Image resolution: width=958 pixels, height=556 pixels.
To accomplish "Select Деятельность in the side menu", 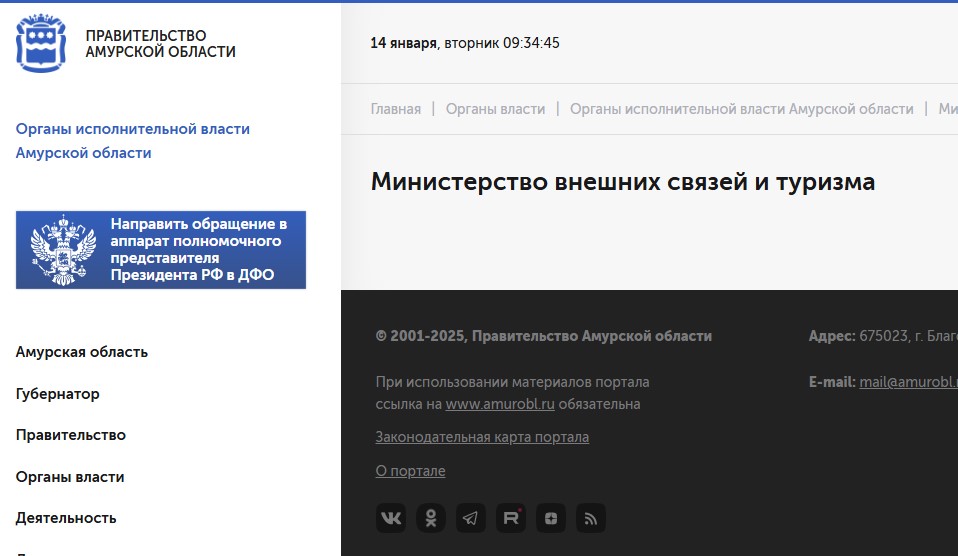I will (66, 518).
